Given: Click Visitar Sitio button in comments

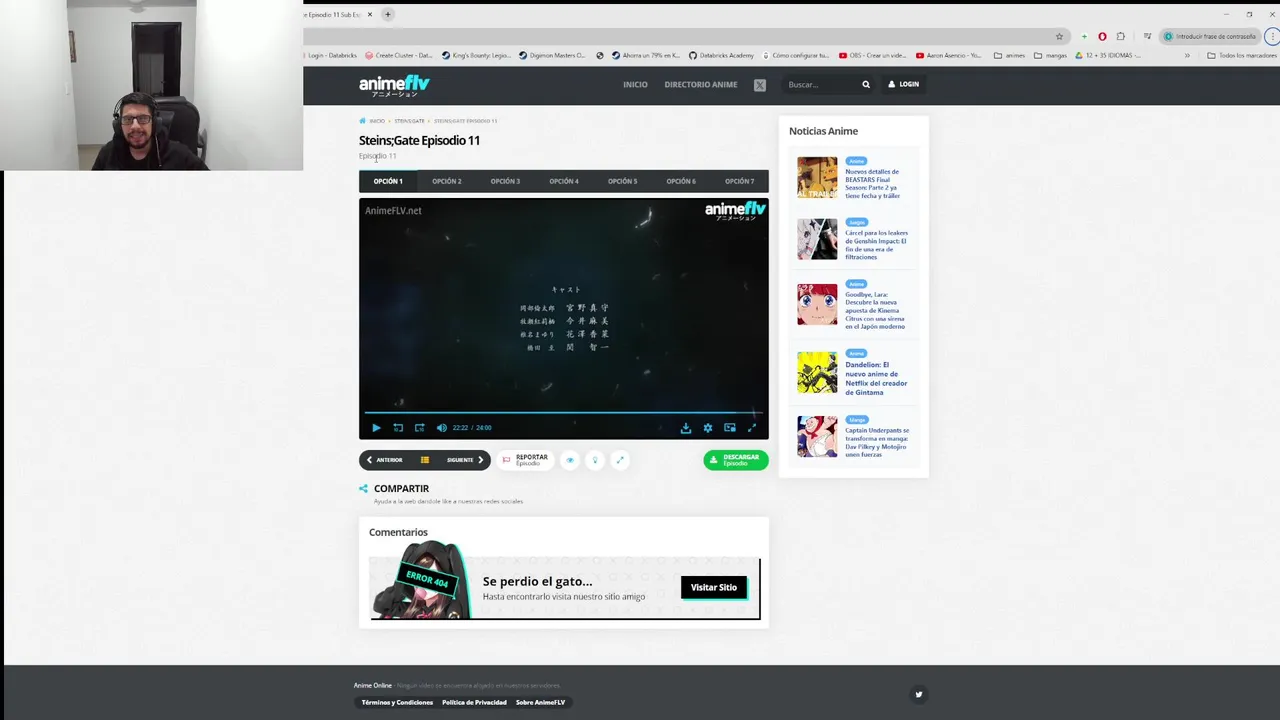Looking at the screenshot, I should (x=714, y=588).
